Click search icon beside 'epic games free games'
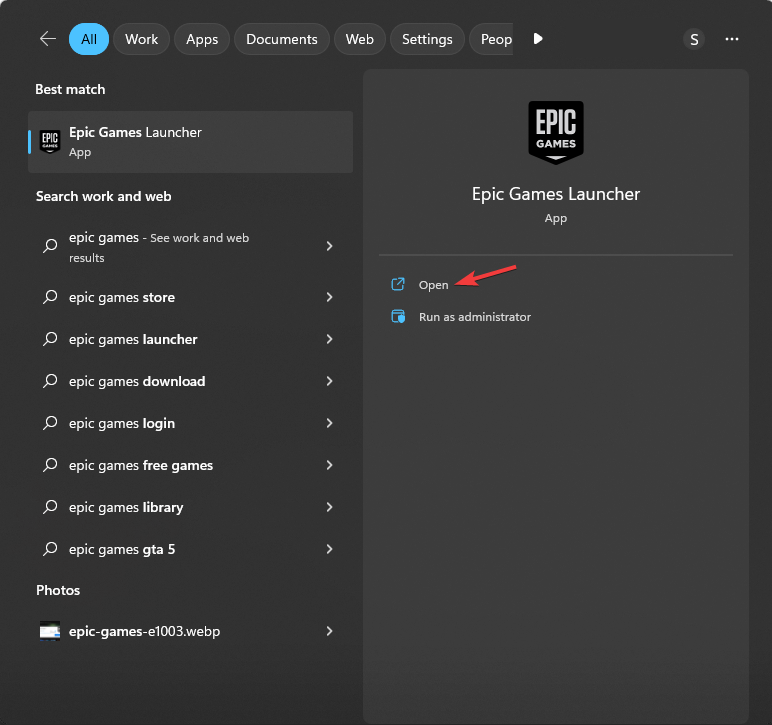This screenshot has height=725, width=772. point(50,465)
